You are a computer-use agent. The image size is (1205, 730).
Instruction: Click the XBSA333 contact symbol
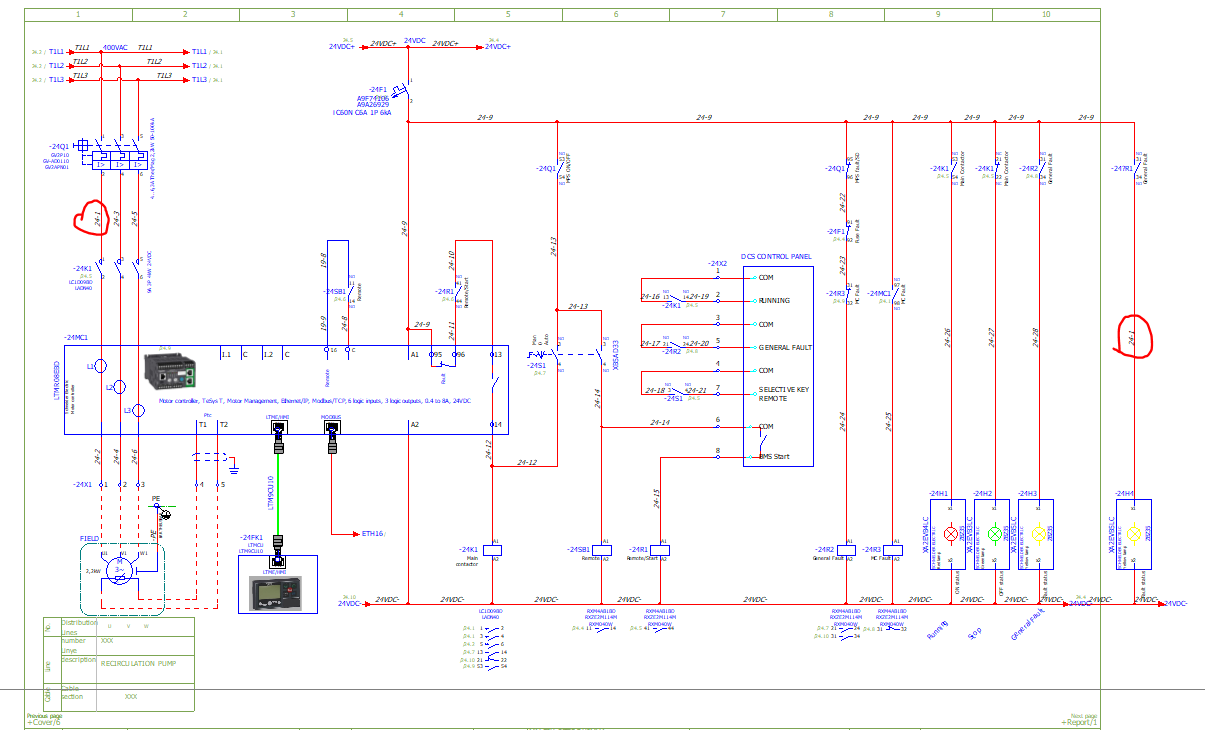[600, 353]
